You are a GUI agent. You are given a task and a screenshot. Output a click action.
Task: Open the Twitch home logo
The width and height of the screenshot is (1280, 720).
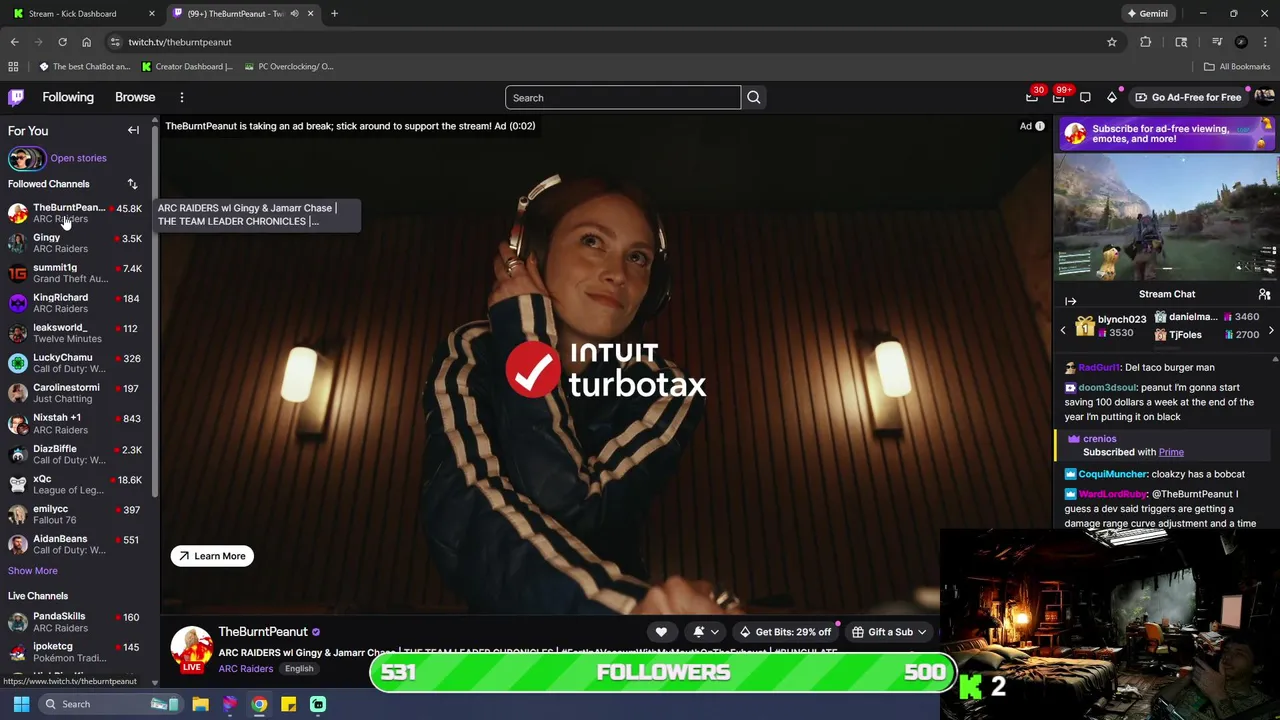click(x=16, y=97)
